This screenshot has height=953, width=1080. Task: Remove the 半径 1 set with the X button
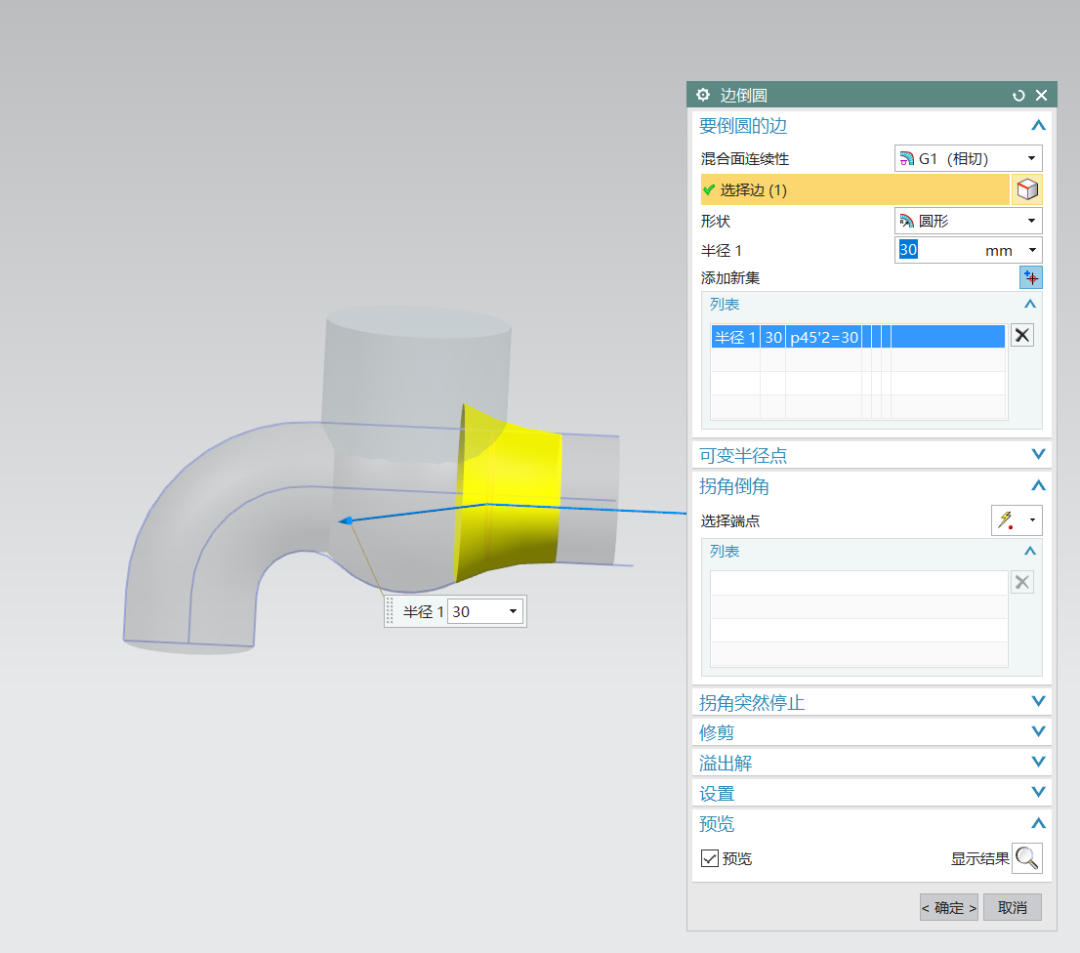point(1022,335)
